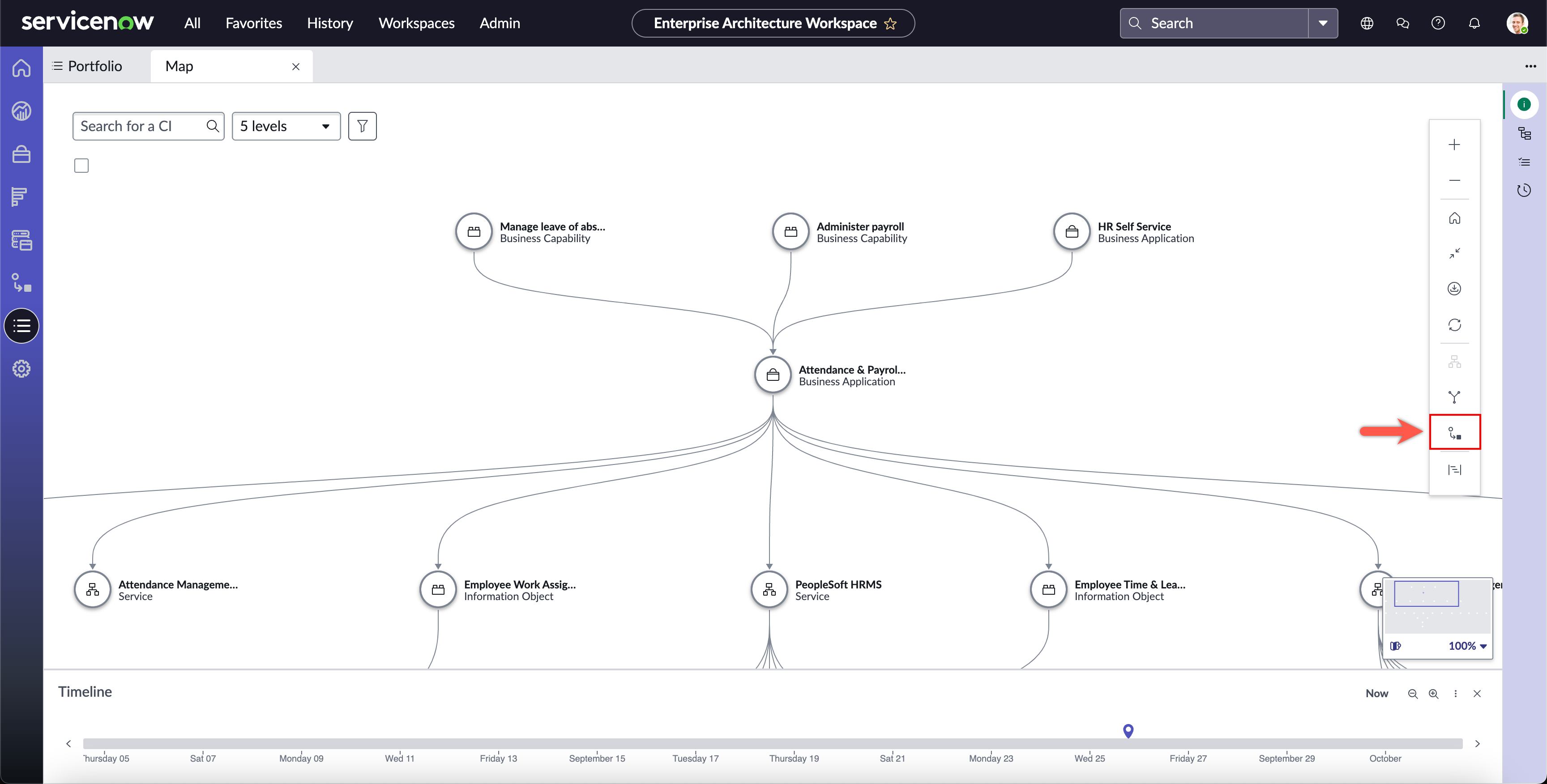The width and height of the screenshot is (1547, 784).
Task: Open the history clock icon in right rail
Action: tap(1524, 190)
